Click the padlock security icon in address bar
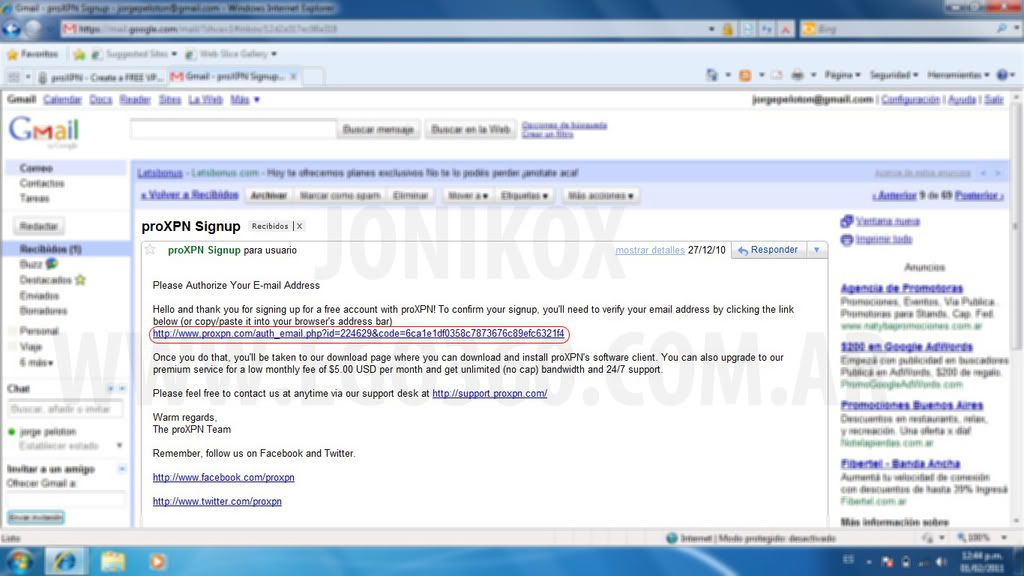This screenshot has width=1024, height=576. tap(727, 29)
